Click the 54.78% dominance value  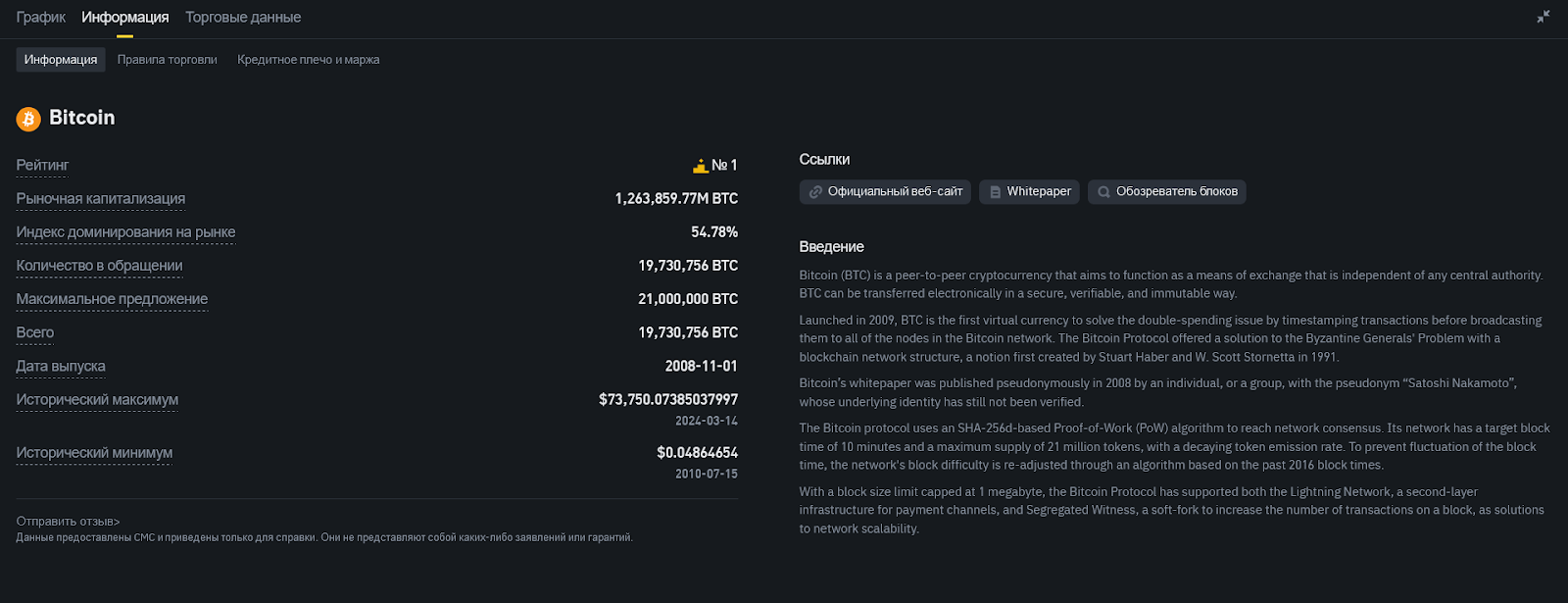tap(714, 232)
